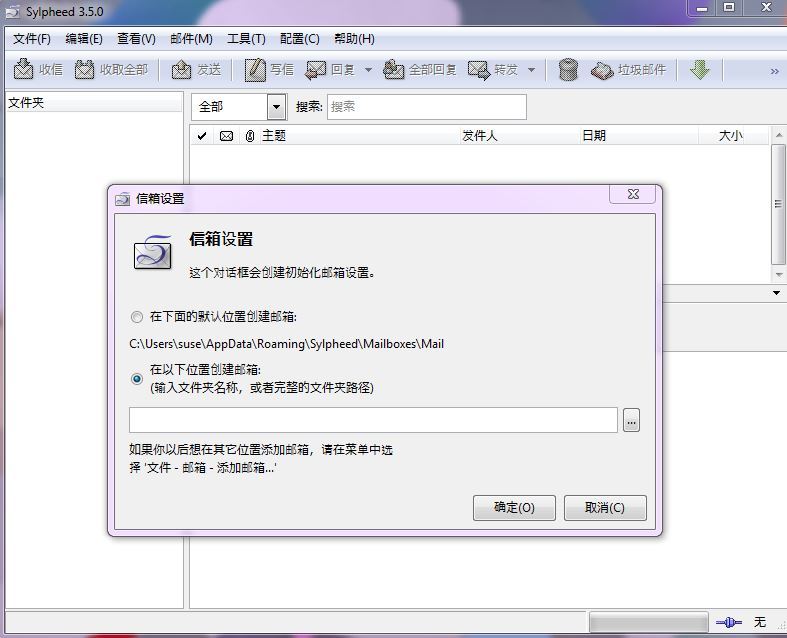Click the Sylpheed icon in main title bar
The width and height of the screenshot is (787, 638).
click(13, 12)
